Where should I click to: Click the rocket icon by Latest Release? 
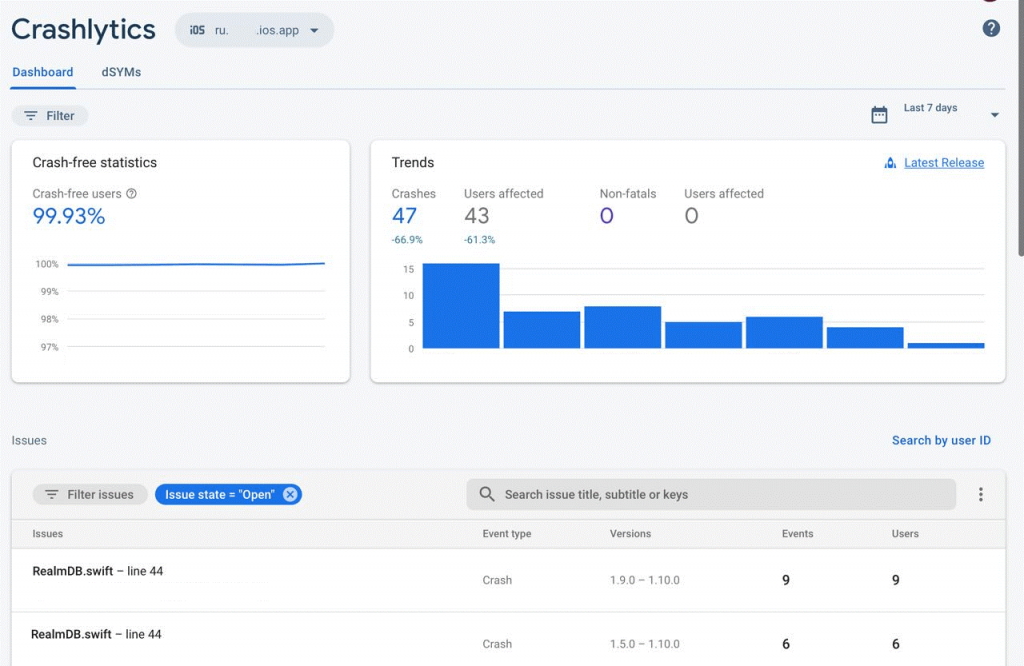point(889,163)
